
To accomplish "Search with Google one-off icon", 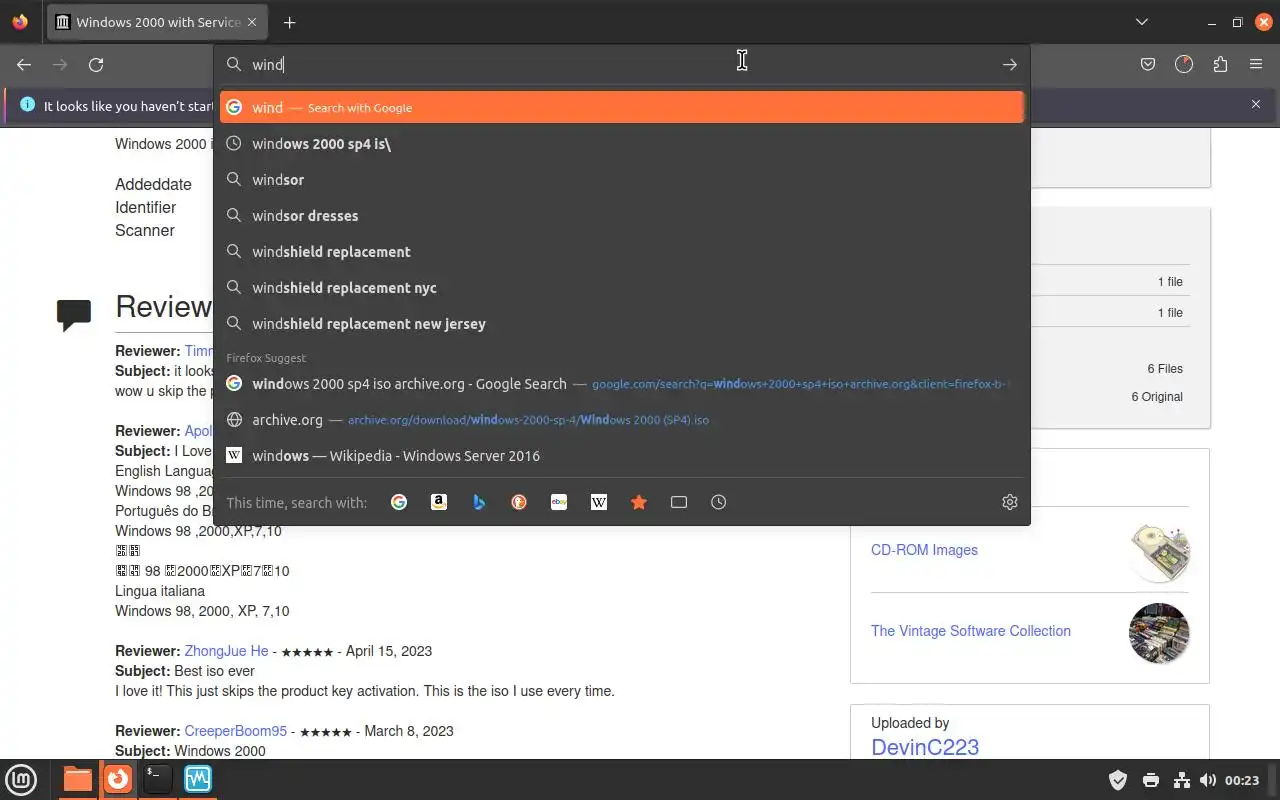I will (x=399, y=502).
